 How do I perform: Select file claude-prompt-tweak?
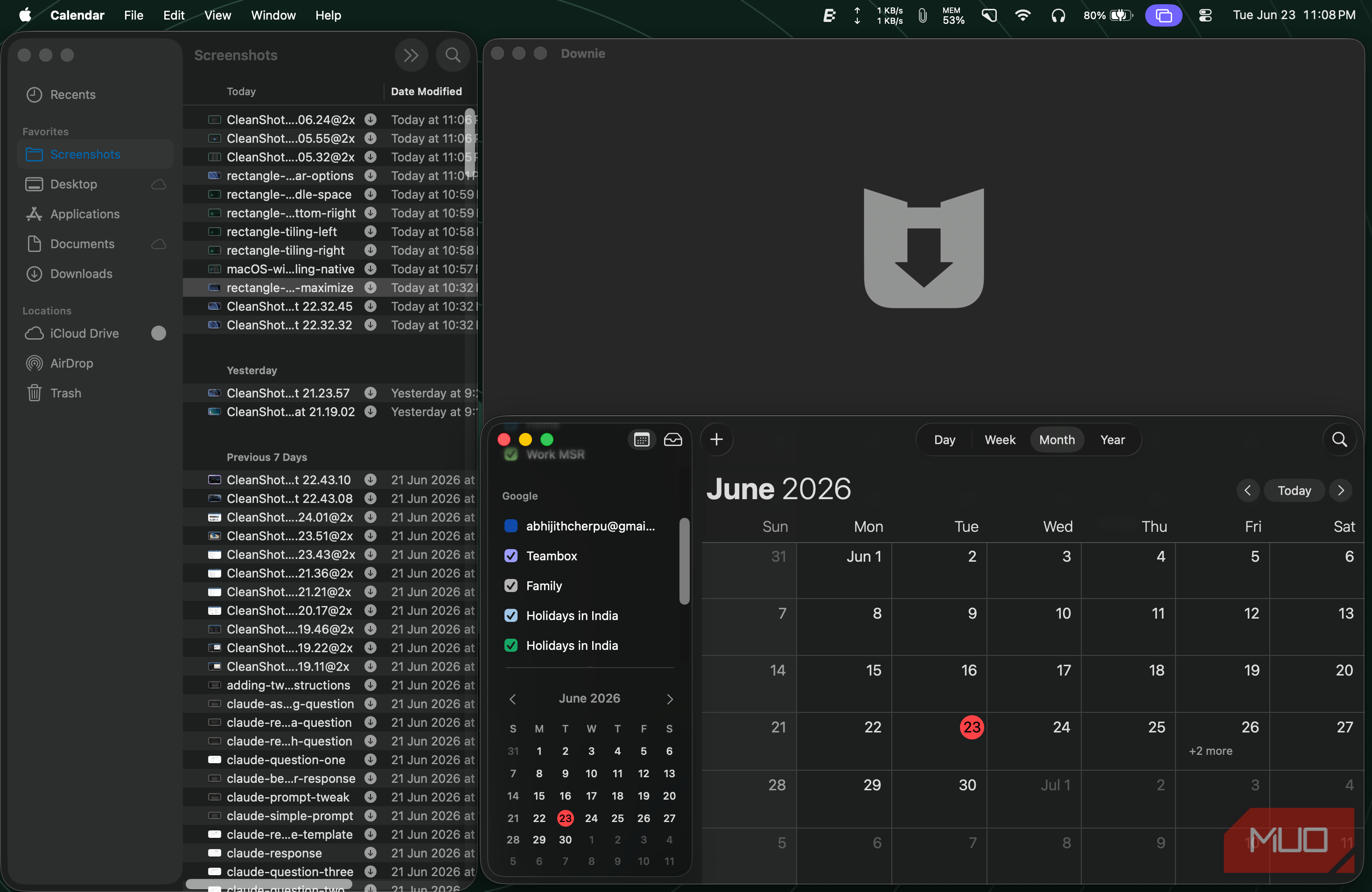point(330,797)
